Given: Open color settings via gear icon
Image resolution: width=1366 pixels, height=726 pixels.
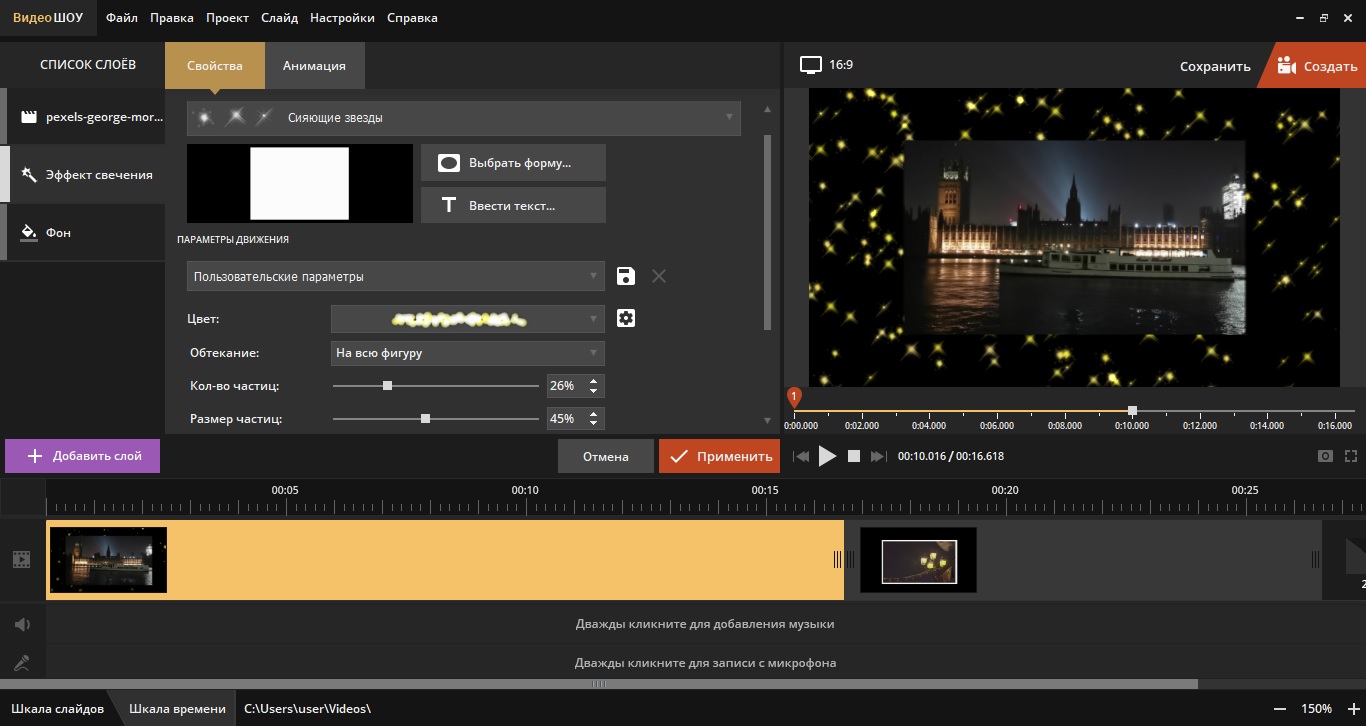Looking at the screenshot, I should 626,318.
